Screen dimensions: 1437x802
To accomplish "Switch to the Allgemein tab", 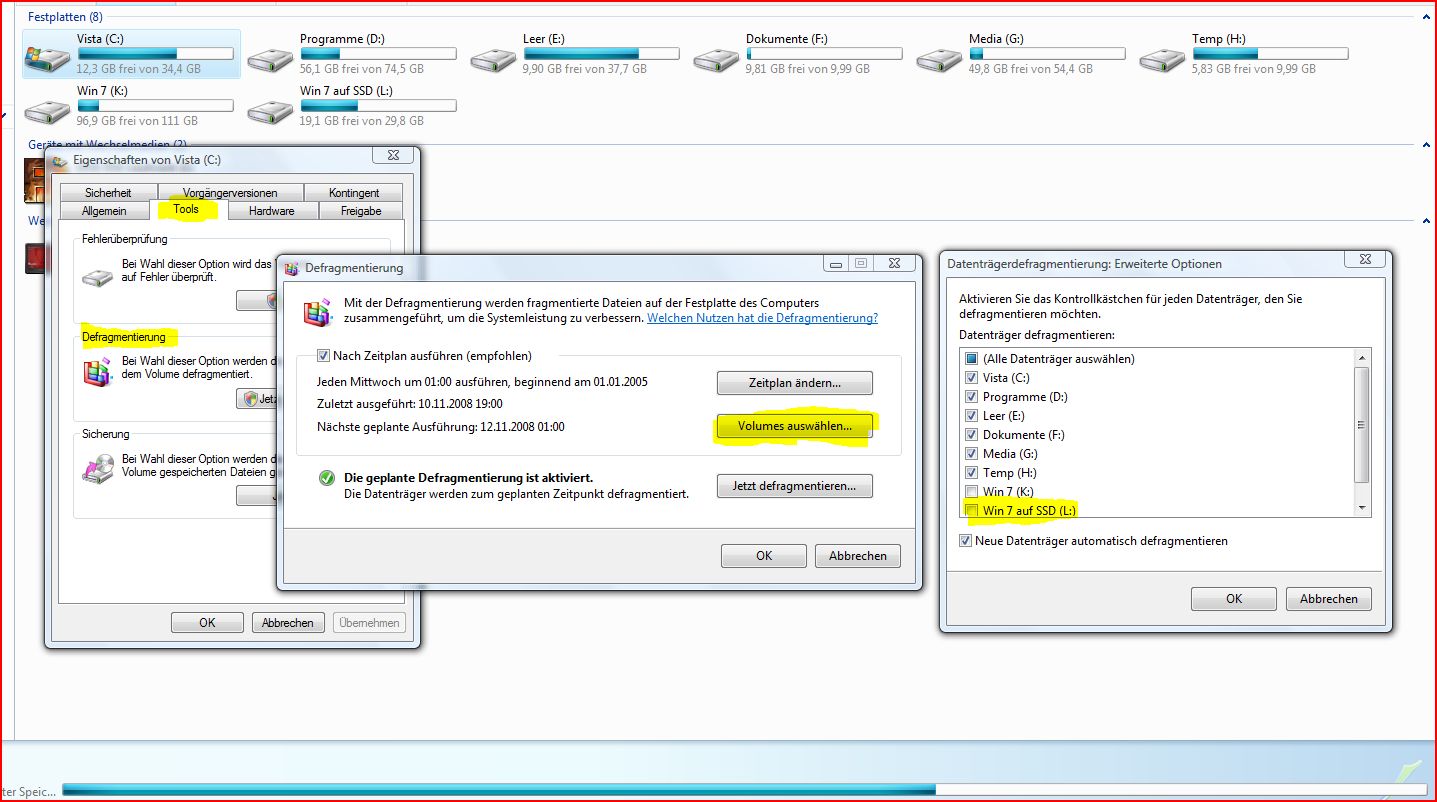I will point(104,211).
